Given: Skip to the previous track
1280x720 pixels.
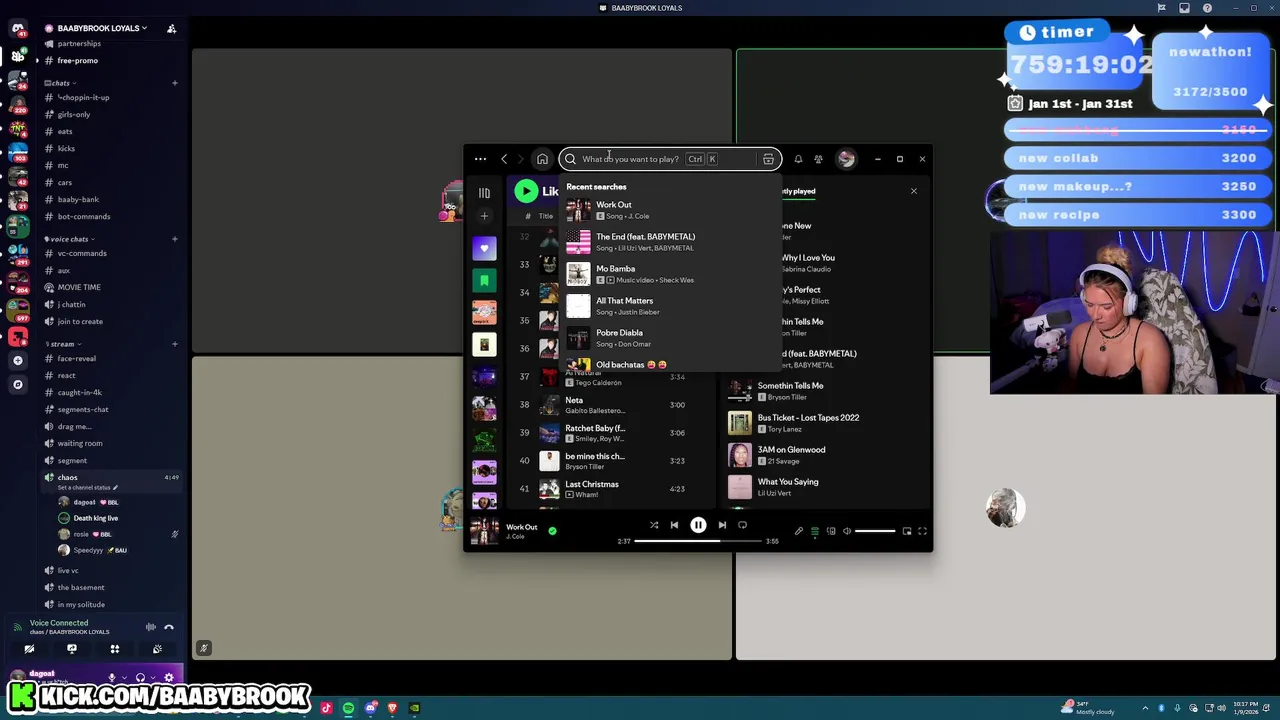Looking at the screenshot, I should coord(674,525).
